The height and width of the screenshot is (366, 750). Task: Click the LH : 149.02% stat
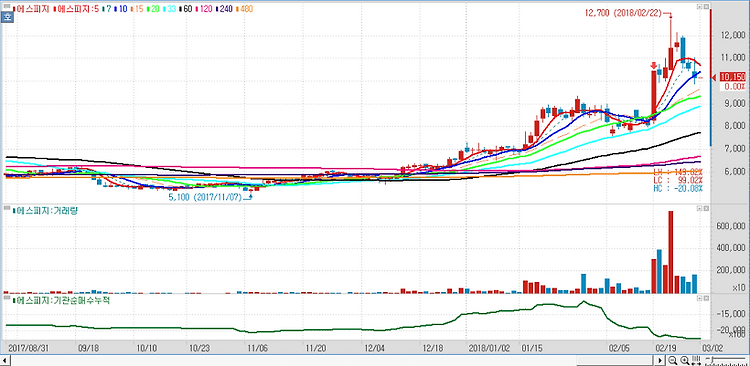pos(678,172)
